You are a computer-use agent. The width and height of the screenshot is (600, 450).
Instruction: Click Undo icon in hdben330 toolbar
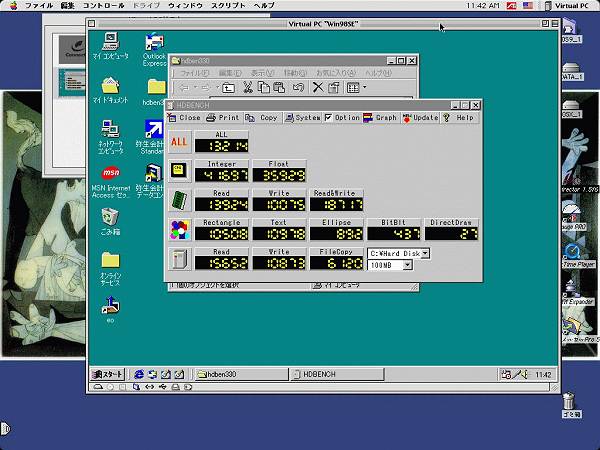298,88
